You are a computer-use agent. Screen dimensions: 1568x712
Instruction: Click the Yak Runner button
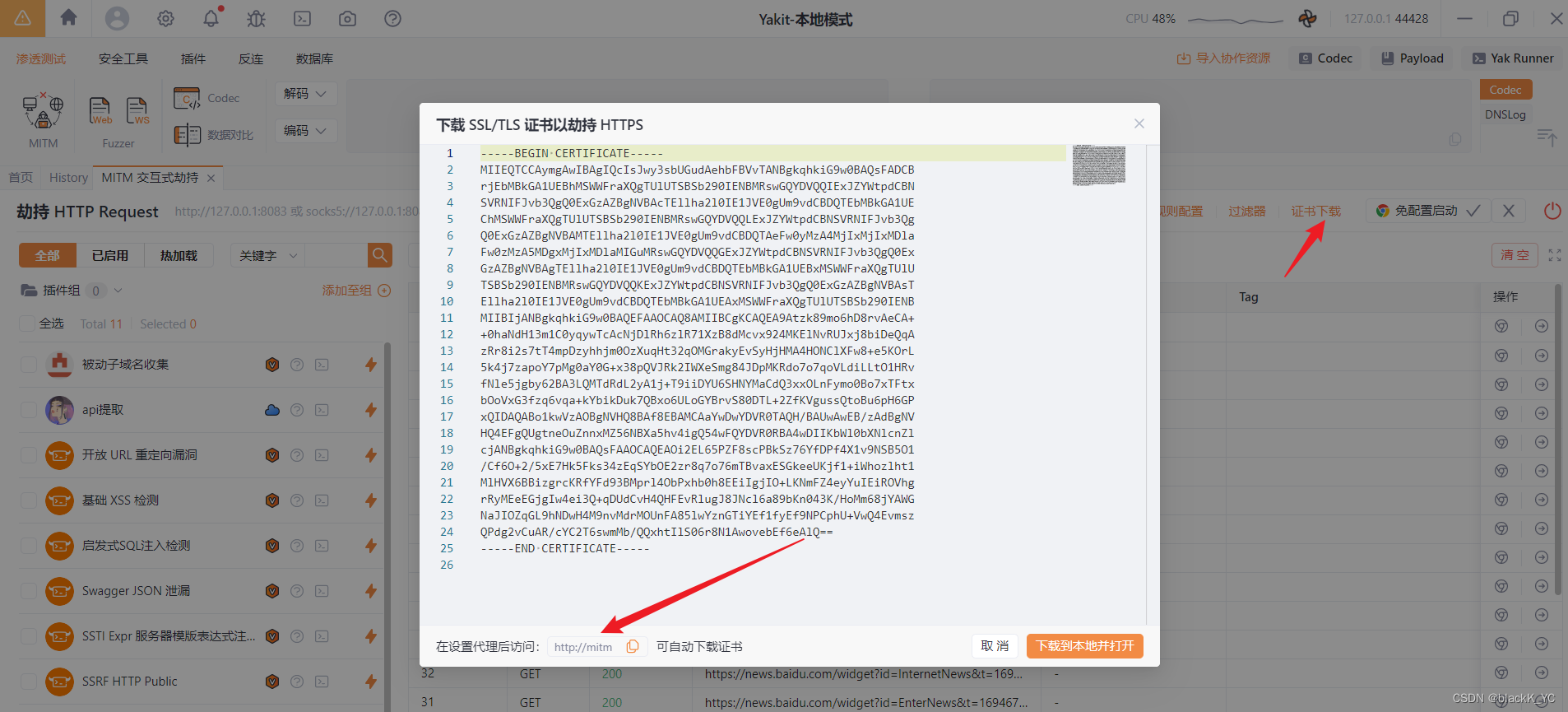(1513, 58)
